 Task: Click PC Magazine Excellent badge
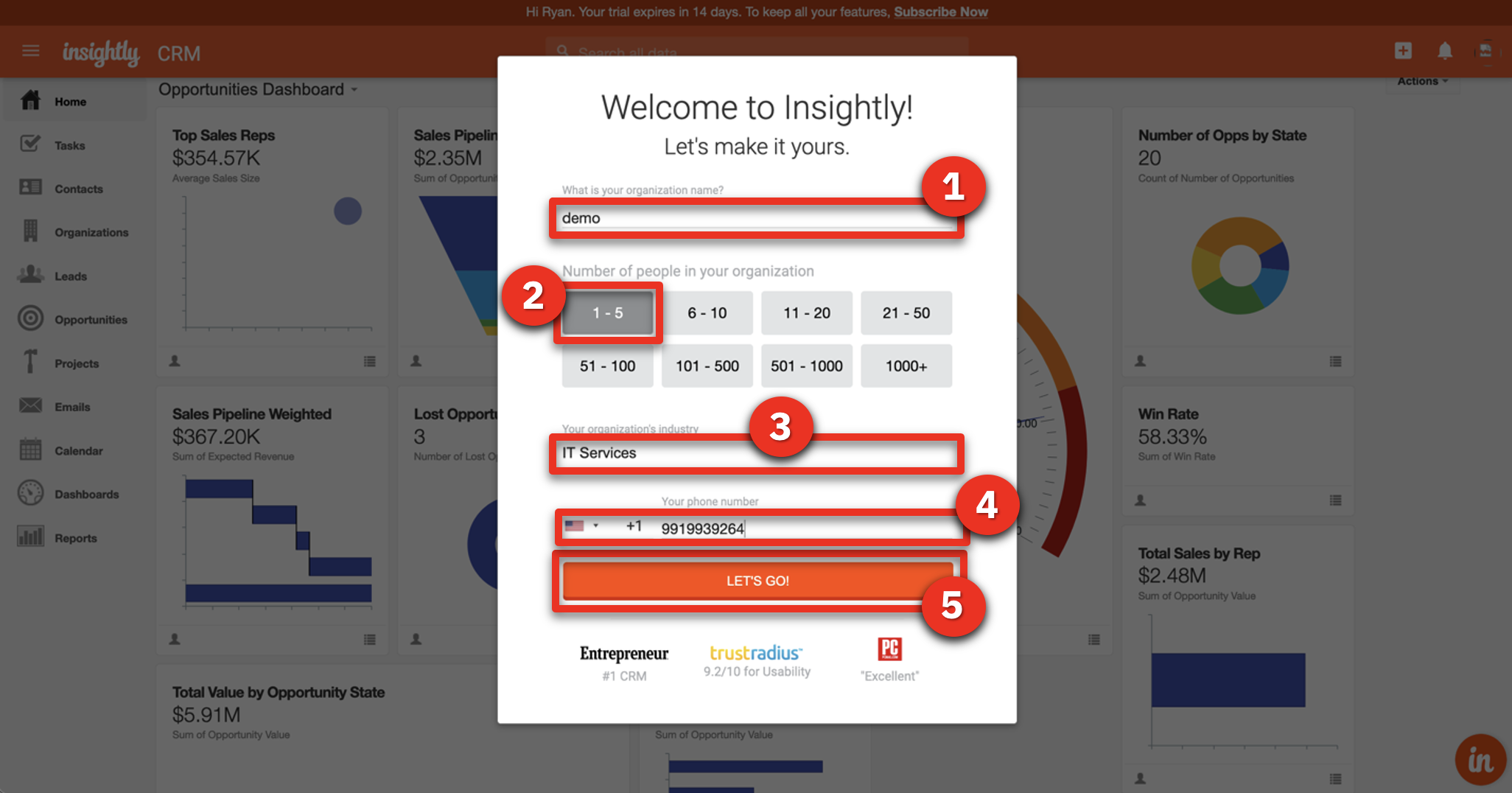(890, 660)
